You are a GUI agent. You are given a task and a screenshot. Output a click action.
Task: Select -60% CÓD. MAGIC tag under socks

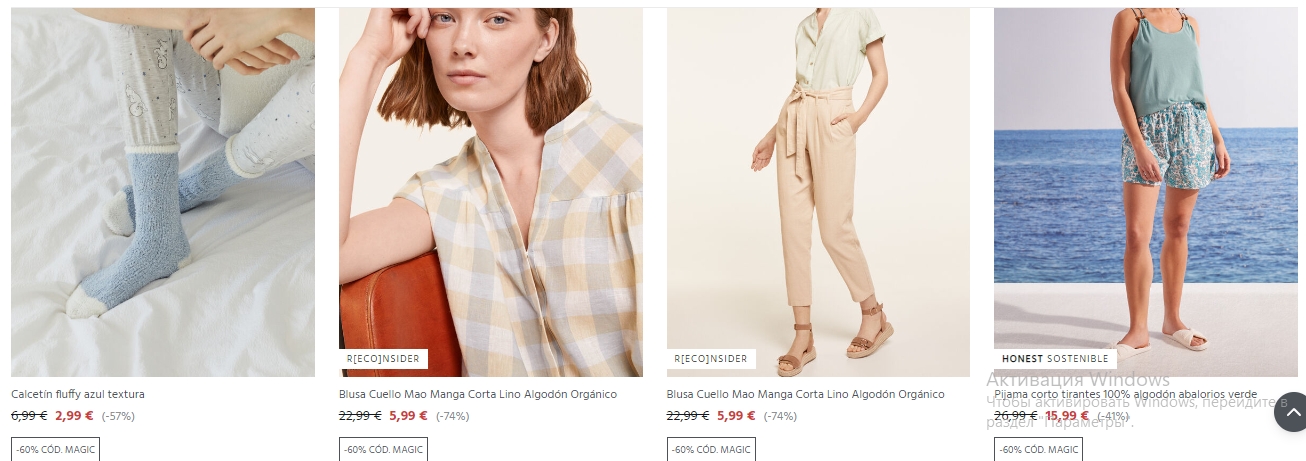click(x=55, y=449)
